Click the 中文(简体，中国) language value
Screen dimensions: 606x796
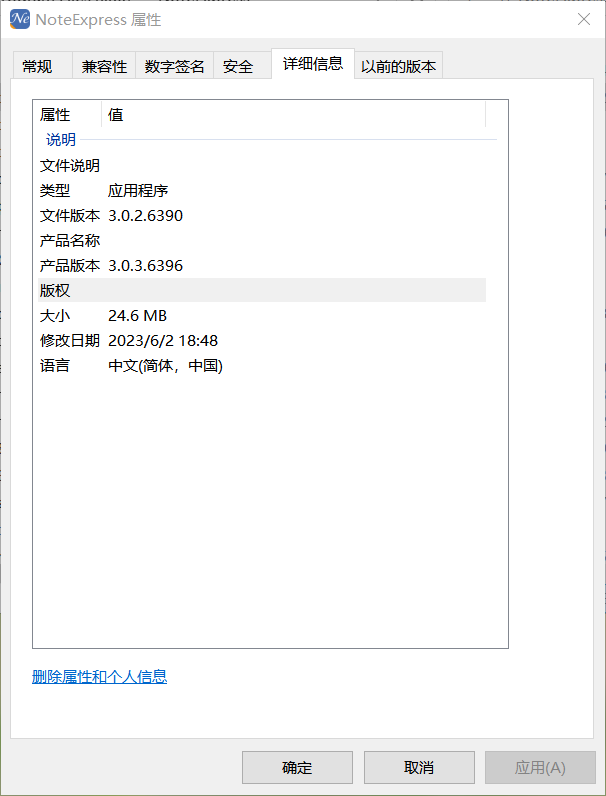point(165,366)
